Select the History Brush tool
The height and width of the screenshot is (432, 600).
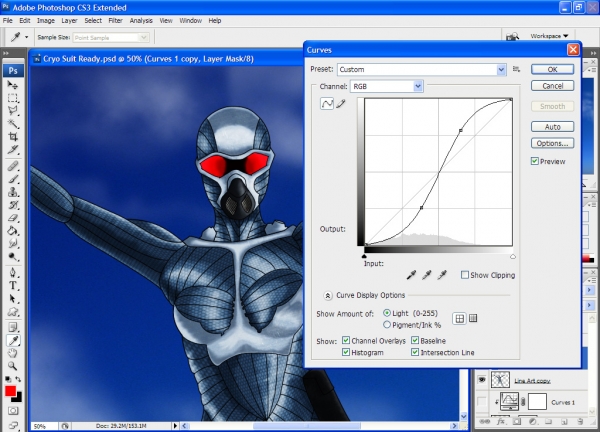coord(13,205)
